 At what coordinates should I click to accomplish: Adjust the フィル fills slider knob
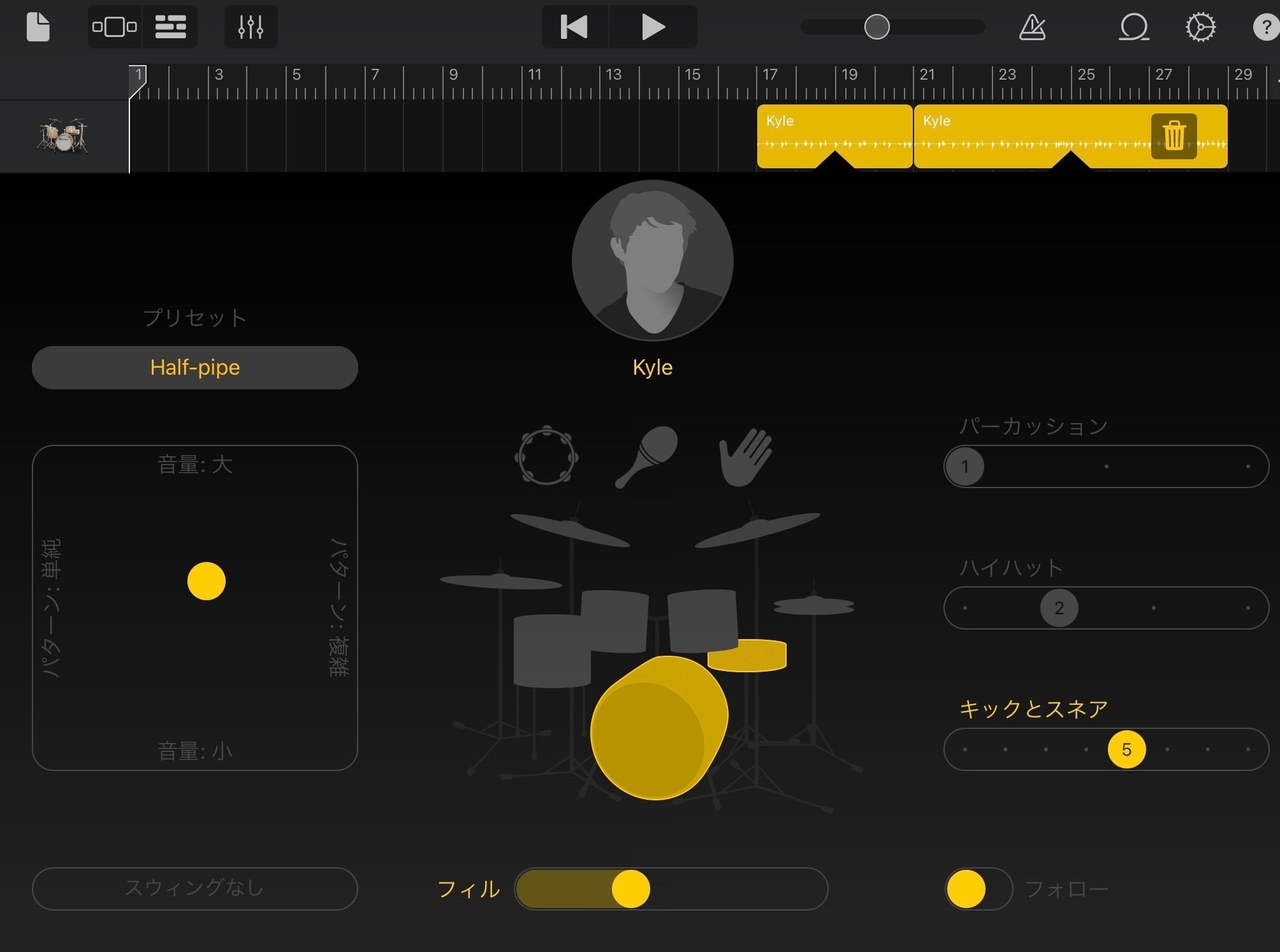(x=630, y=888)
